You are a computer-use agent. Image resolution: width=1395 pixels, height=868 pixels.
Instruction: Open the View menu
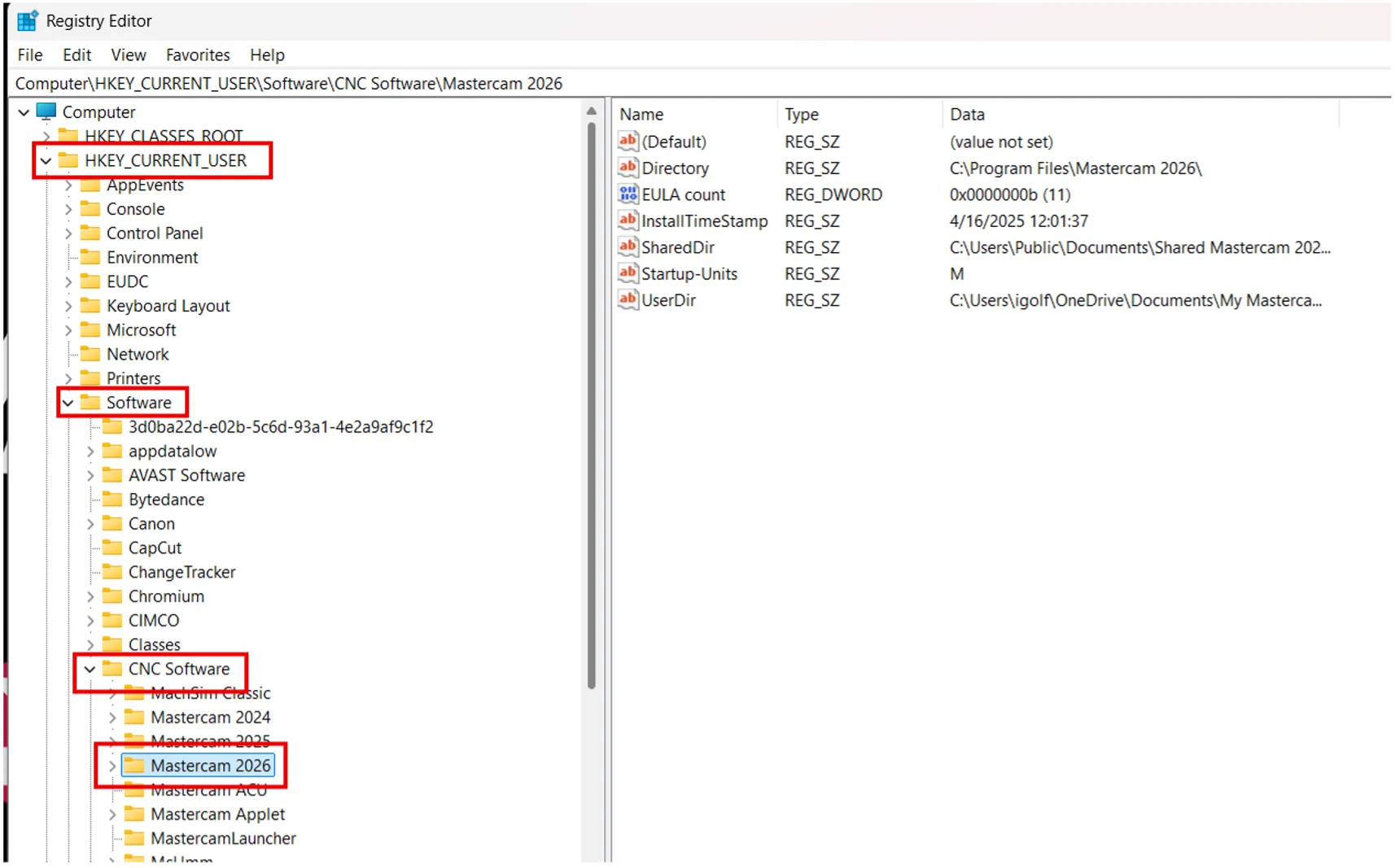pos(129,55)
